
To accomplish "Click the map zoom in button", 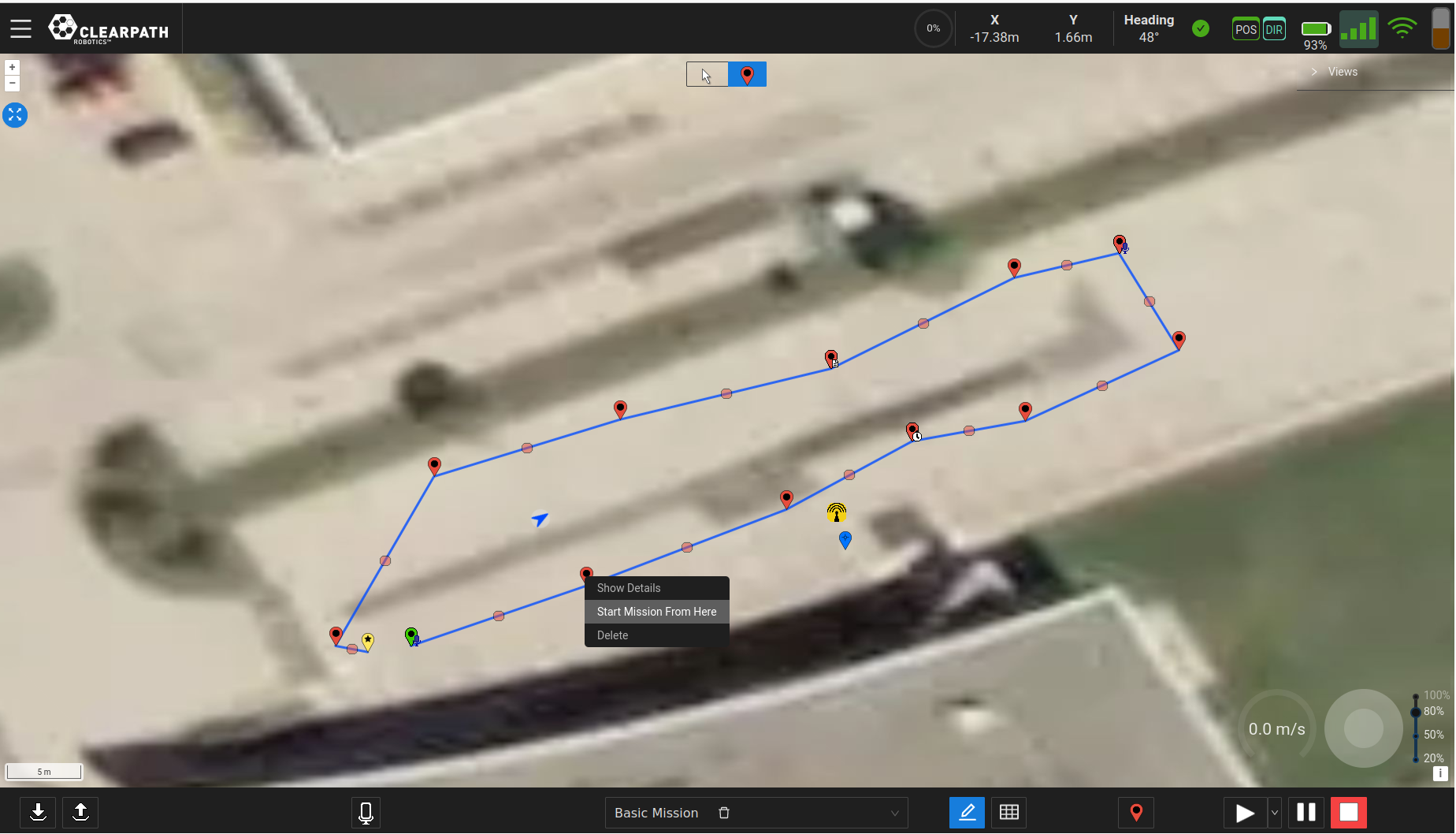I will pos(12,67).
